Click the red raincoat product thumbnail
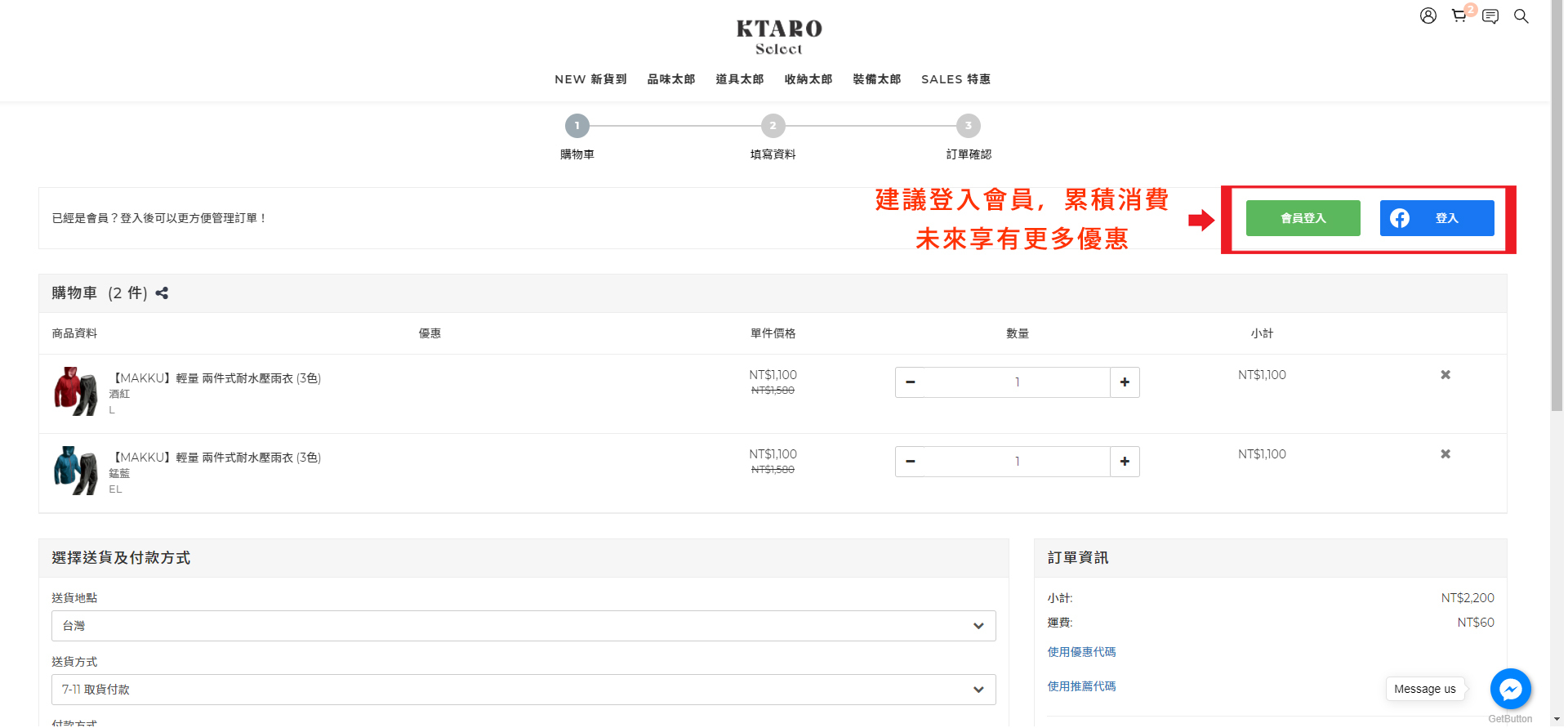Image resolution: width=1568 pixels, height=728 pixels. 75,391
